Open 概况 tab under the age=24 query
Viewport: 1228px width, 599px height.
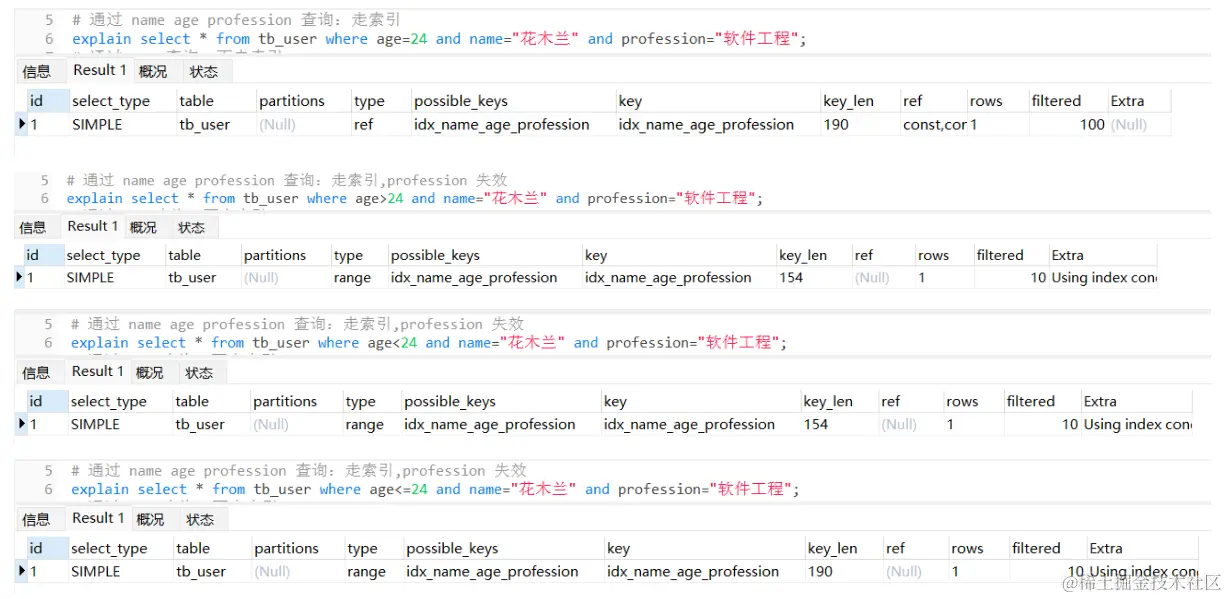pyautogui.click(x=153, y=71)
